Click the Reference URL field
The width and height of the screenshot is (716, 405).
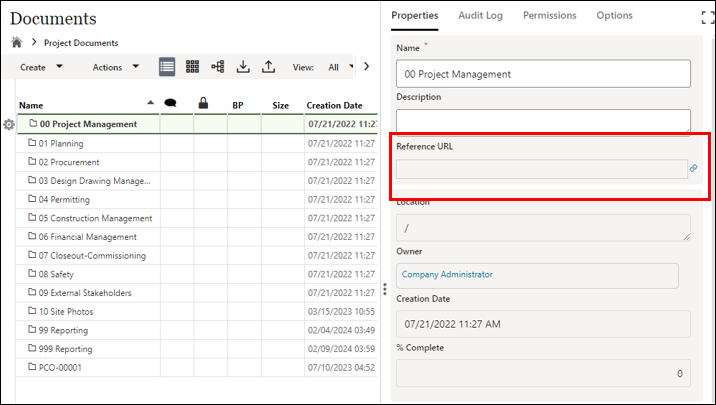click(542, 169)
